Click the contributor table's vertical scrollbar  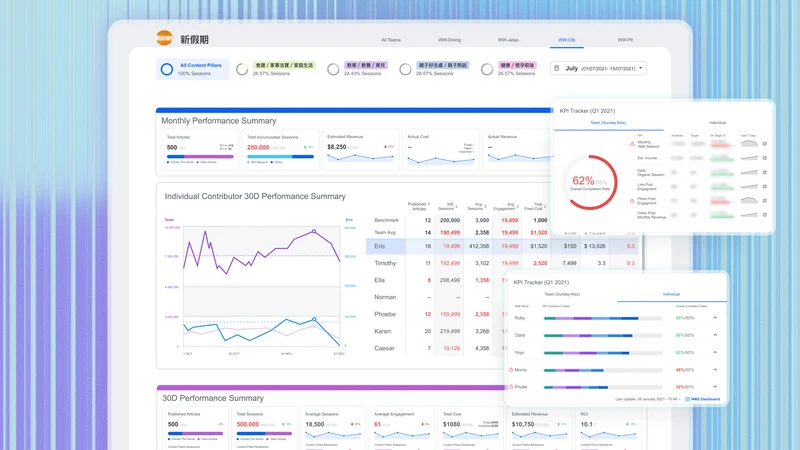tap(643, 253)
